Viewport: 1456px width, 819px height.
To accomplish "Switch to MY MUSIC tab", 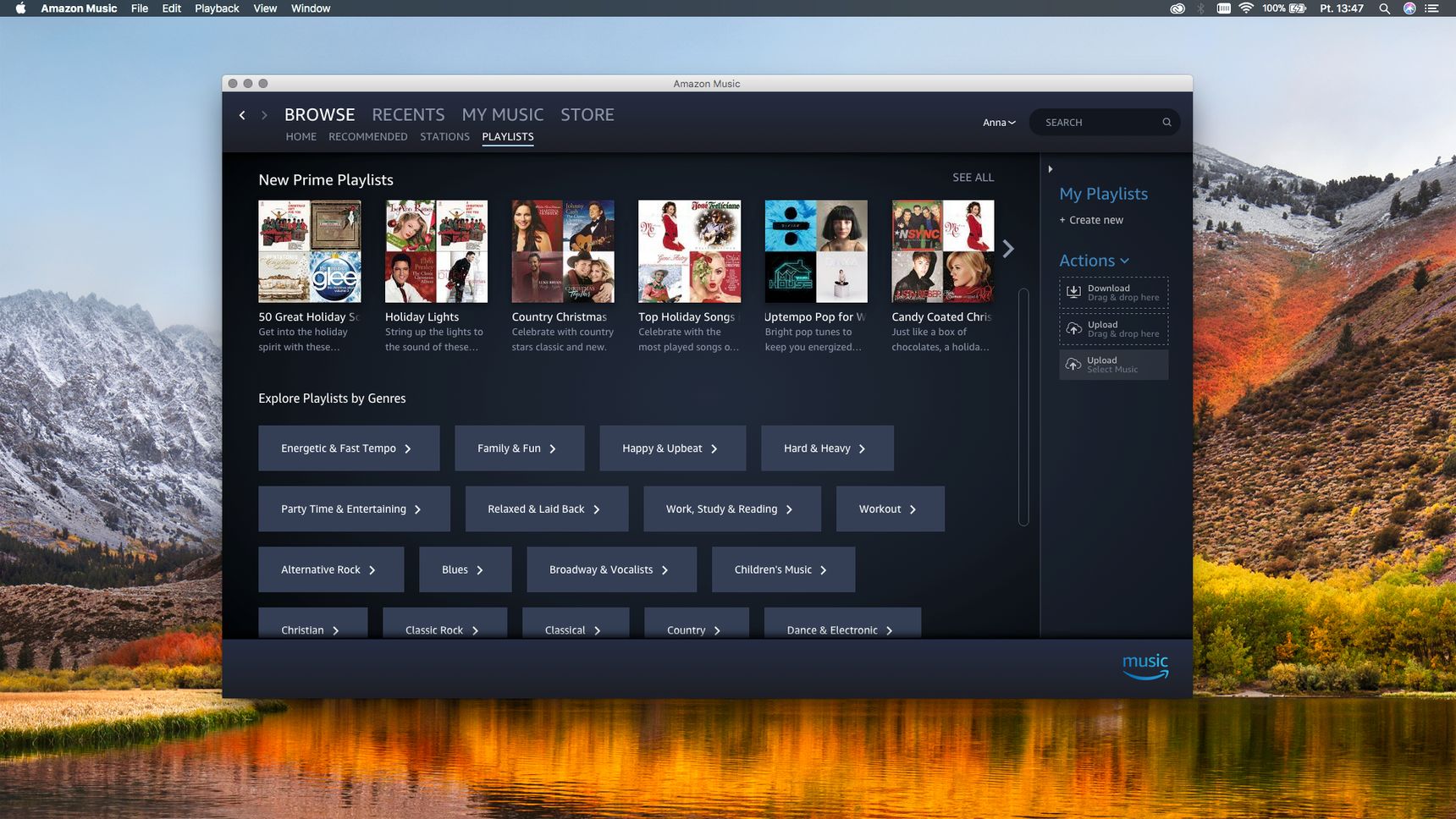I will tap(503, 114).
